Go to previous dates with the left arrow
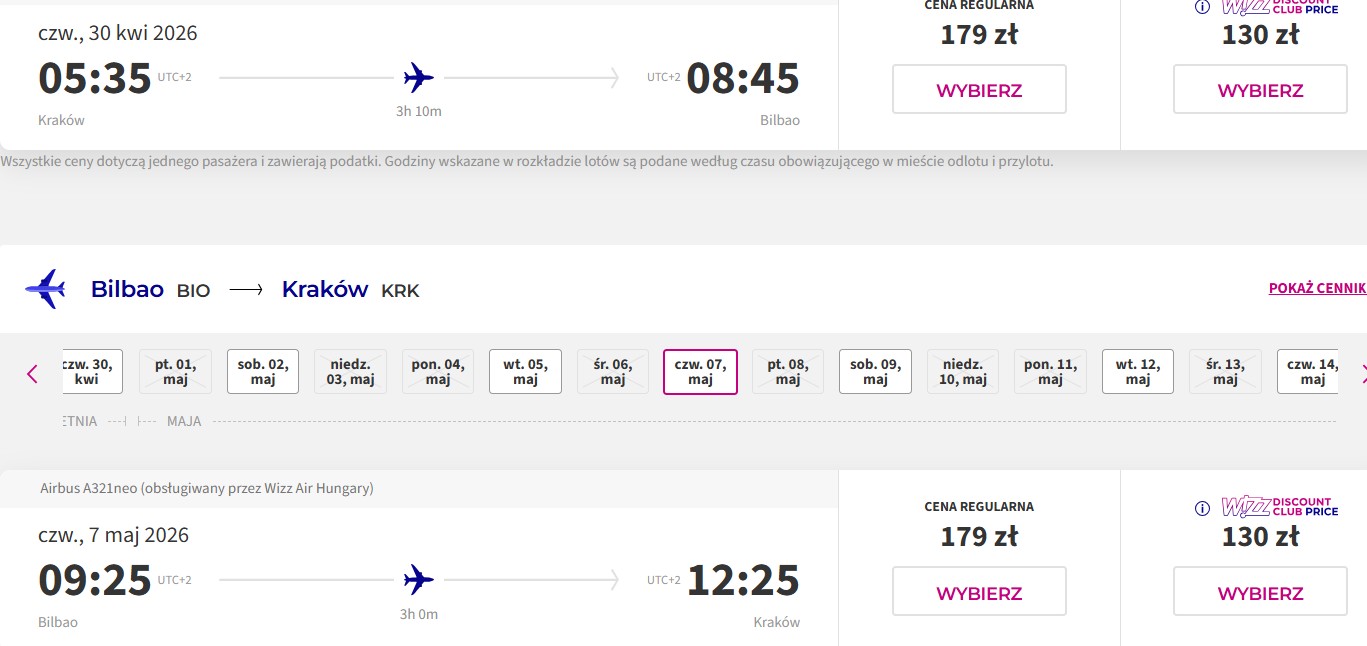This screenshot has width=1367, height=646. (x=32, y=374)
